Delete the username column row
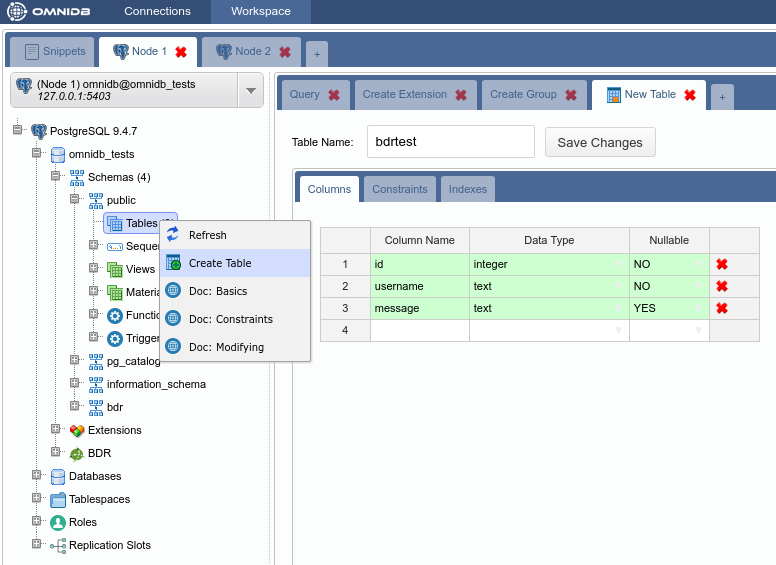The width and height of the screenshot is (776, 565). tap(721, 286)
